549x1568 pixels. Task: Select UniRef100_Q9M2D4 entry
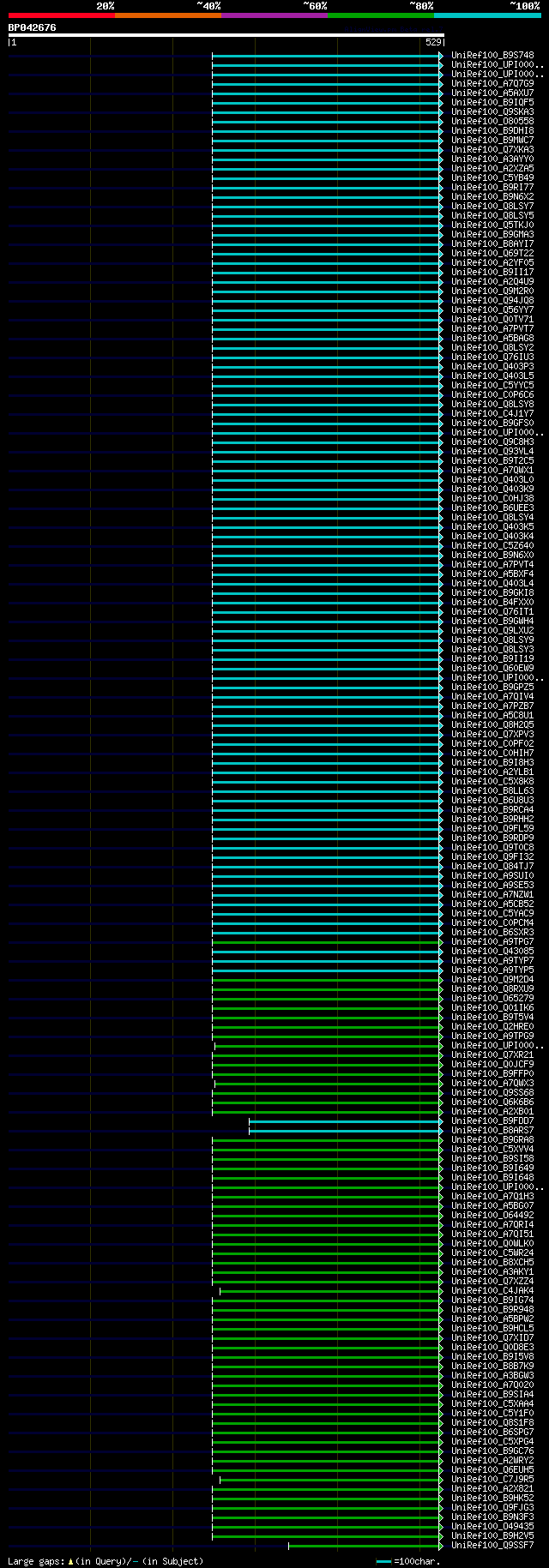pyautogui.click(x=492, y=980)
